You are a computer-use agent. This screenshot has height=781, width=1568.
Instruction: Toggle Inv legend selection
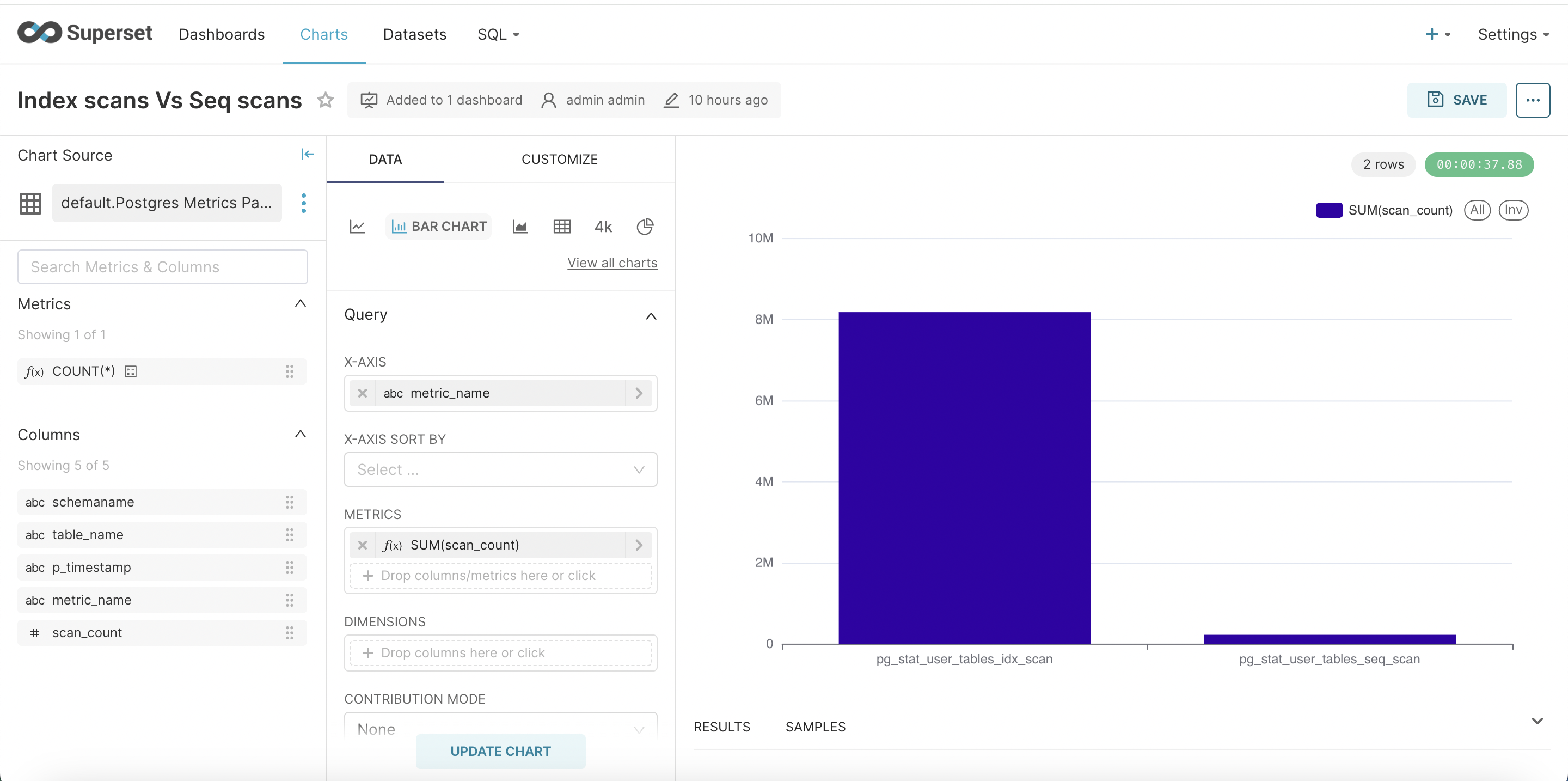pyautogui.click(x=1512, y=210)
